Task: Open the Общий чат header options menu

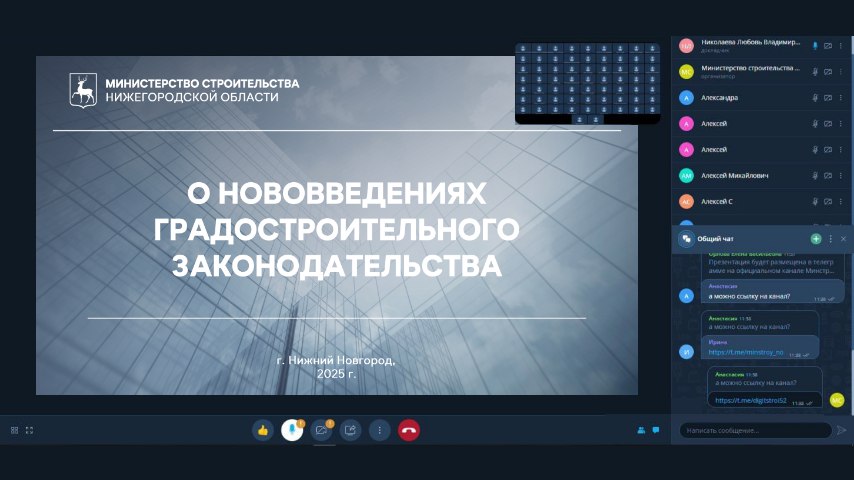Action: pyautogui.click(x=830, y=239)
